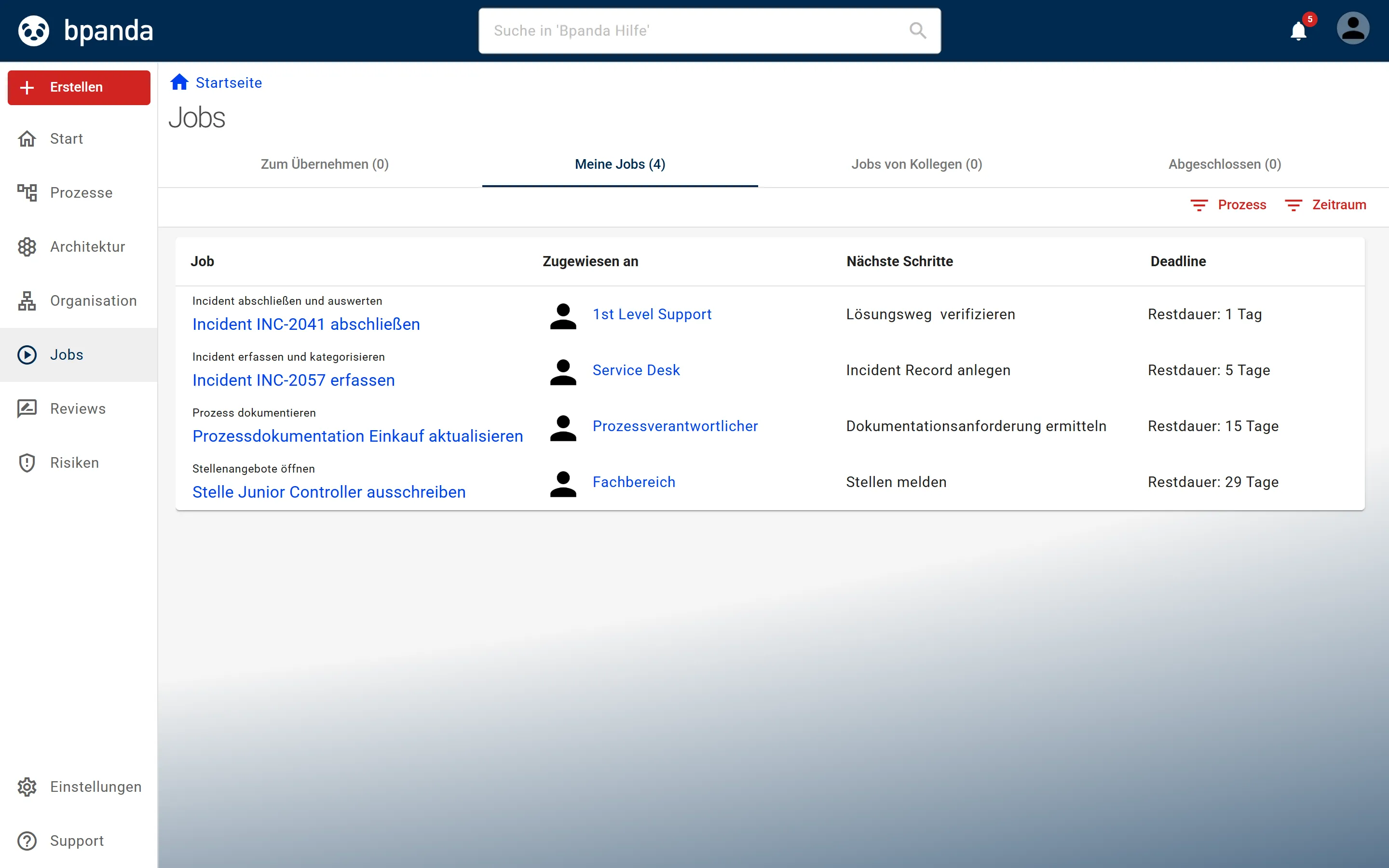1389x868 pixels.
Task: Click the Startseite breadcrumb link
Action: point(229,82)
